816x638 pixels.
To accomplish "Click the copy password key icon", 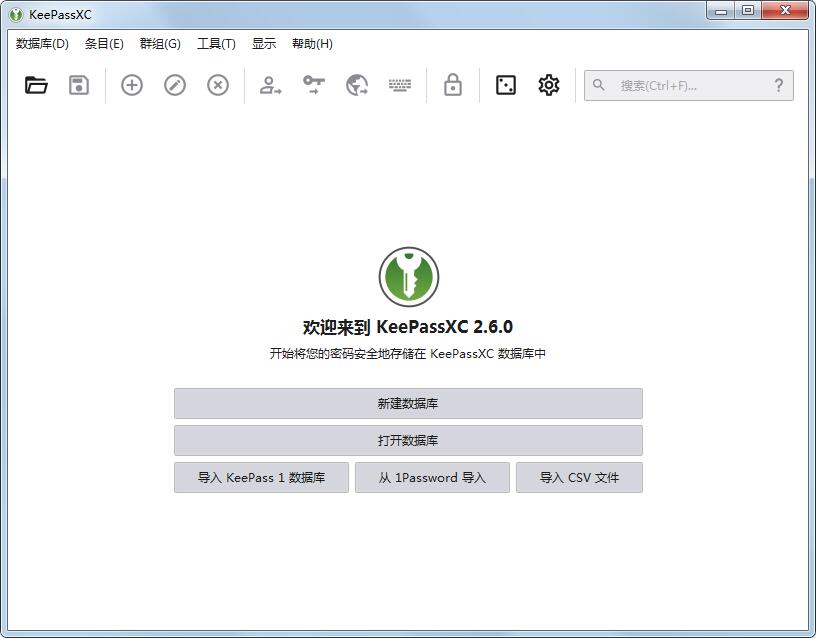I will (313, 85).
